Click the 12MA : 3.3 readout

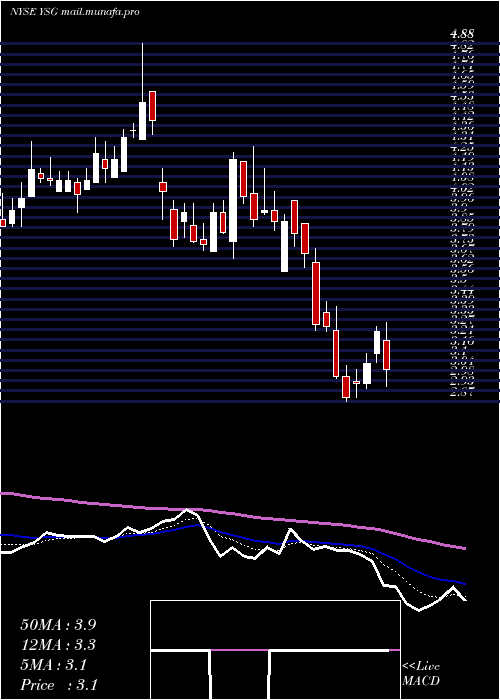click(x=58, y=645)
